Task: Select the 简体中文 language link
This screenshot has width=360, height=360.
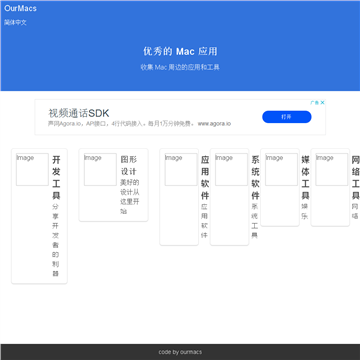Action: (x=15, y=23)
